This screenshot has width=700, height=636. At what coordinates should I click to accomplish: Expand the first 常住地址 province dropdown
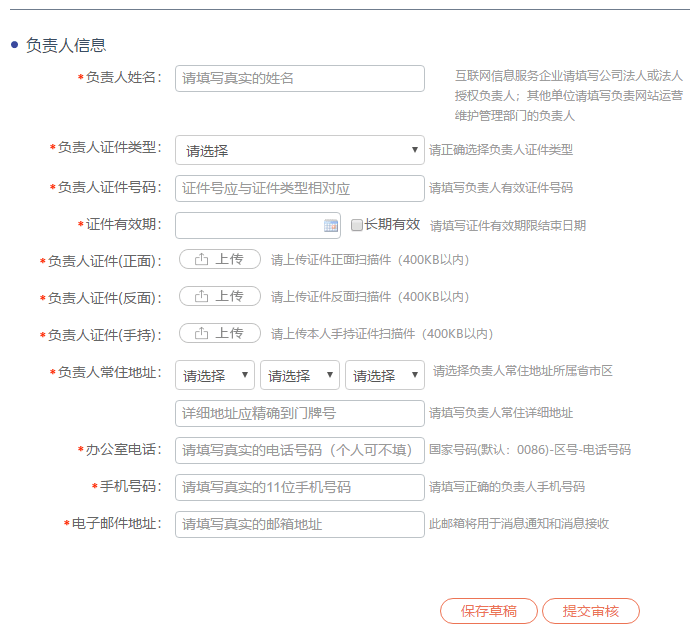coord(215,376)
